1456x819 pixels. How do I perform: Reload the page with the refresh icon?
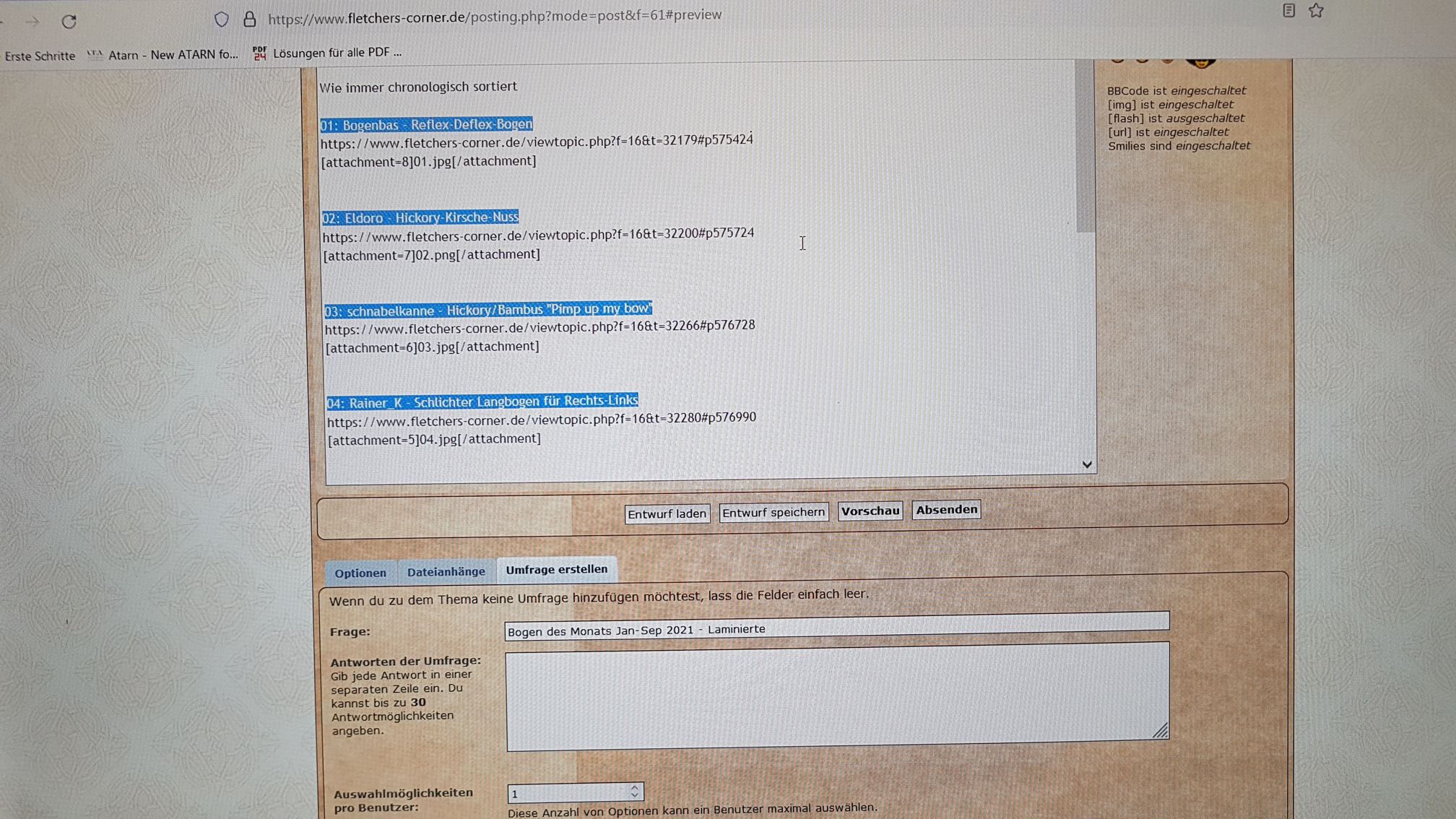click(69, 22)
